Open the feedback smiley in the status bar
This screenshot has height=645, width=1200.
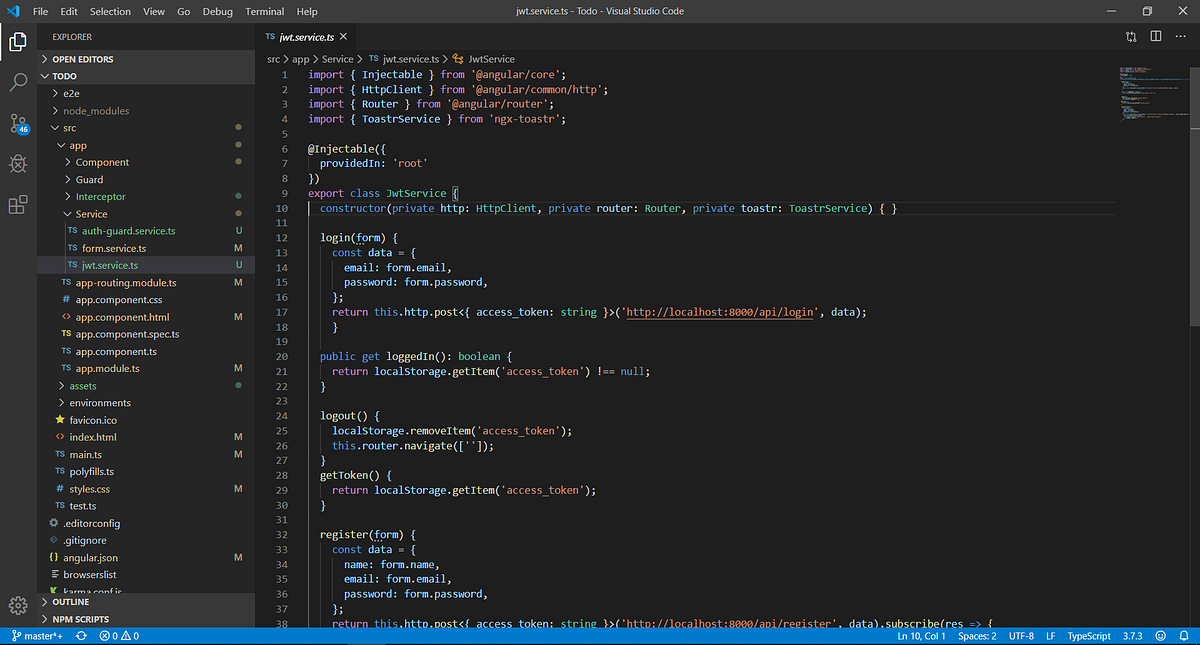click(1159, 635)
